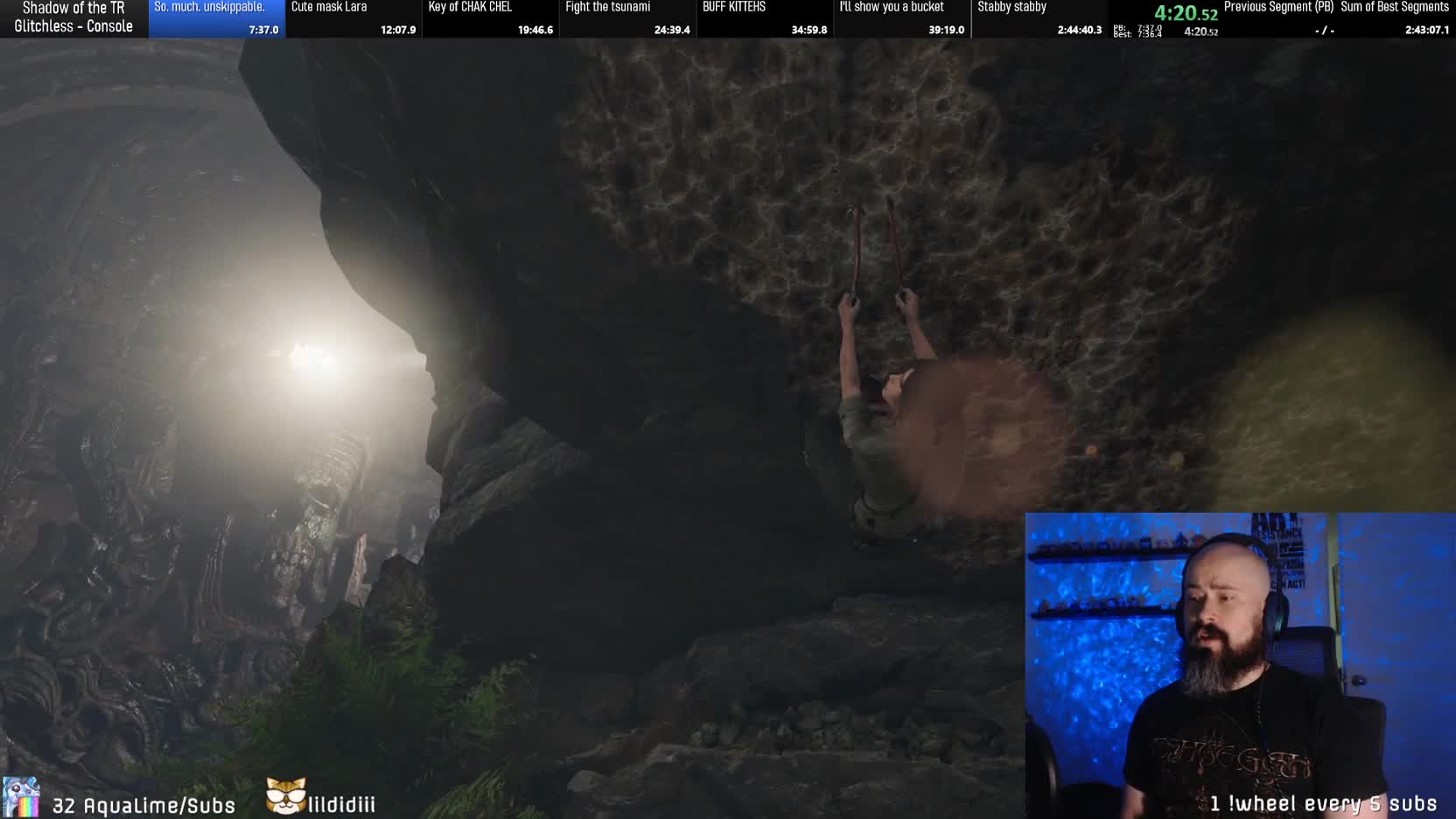Click the 'Best: 7:36.4' segment time
The image size is (1456, 819).
tap(1137, 35)
